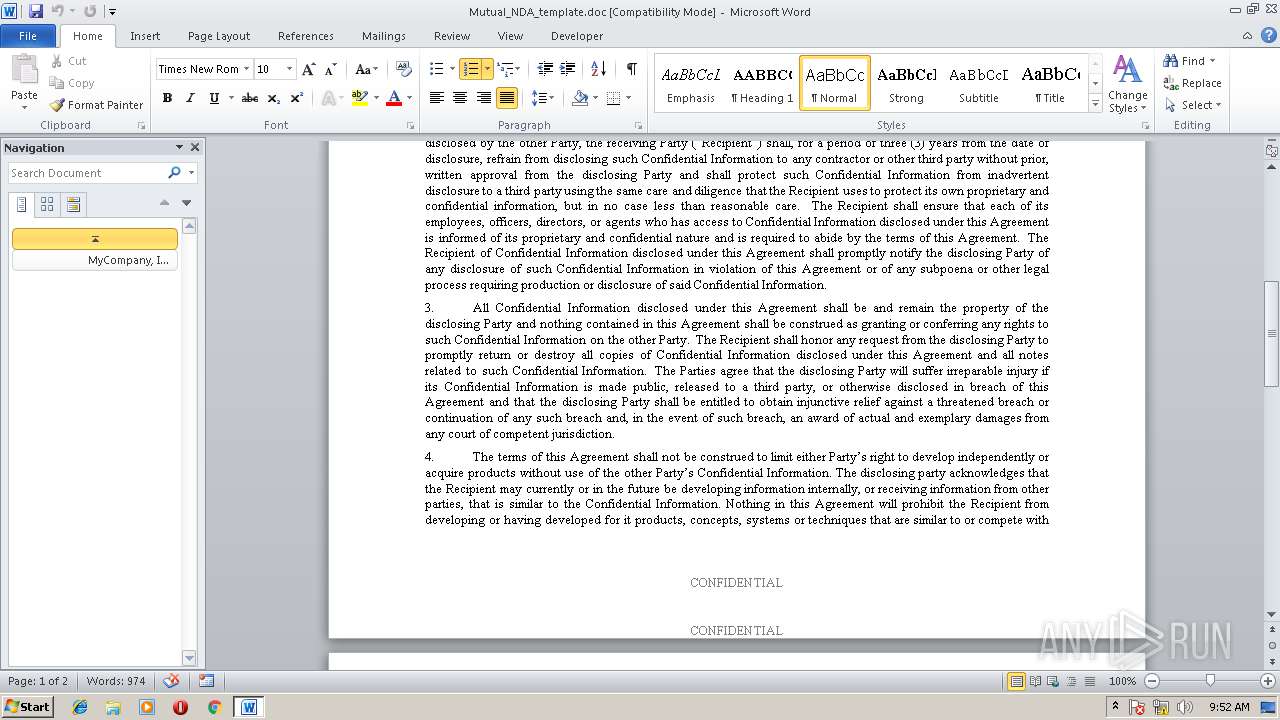The image size is (1280, 720).
Task: Apply the Strong style
Action: [906, 83]
